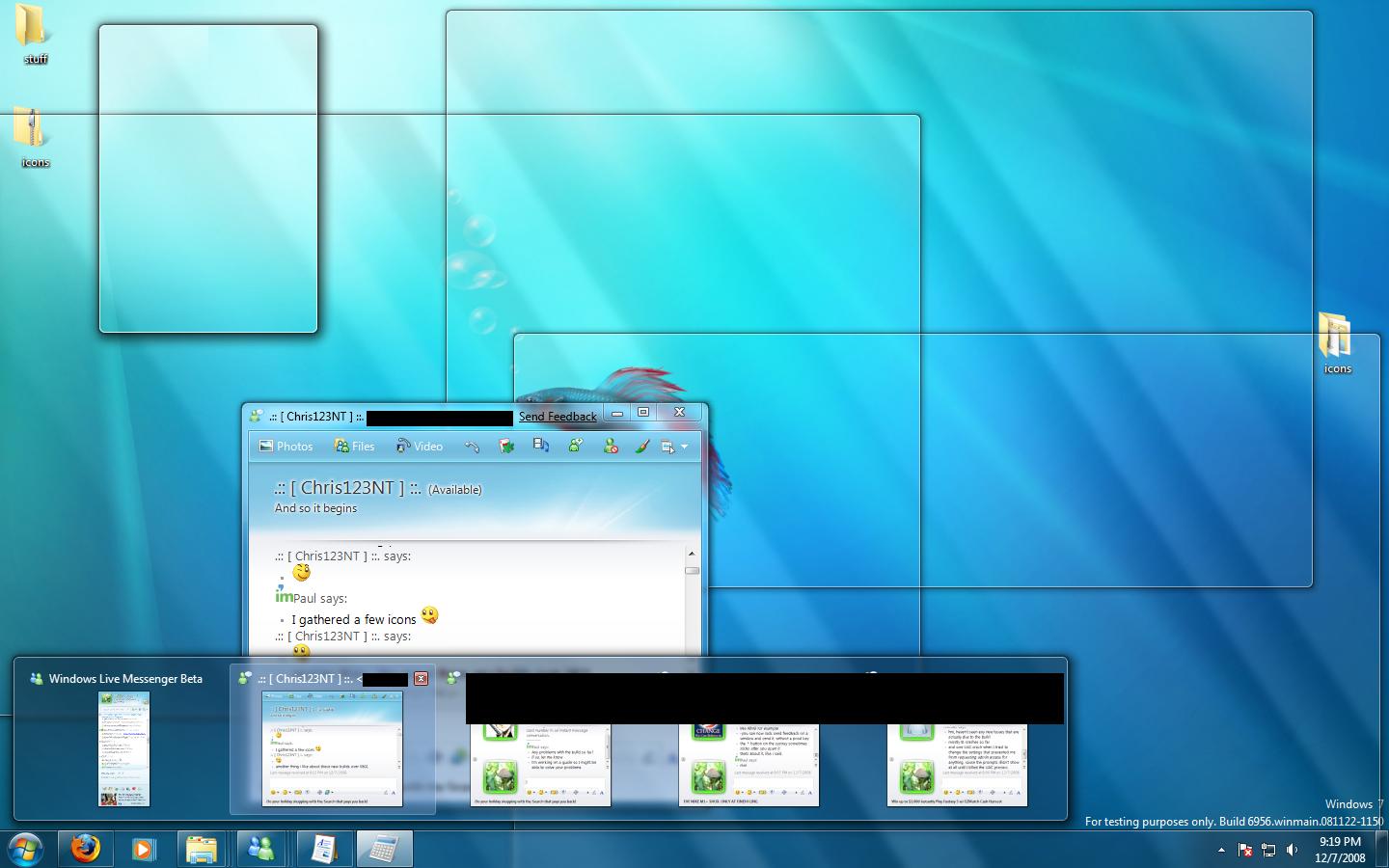The width and height of the screenshot is (1389, 868).
Task: Open the paintbrush color scheme icon
Action: click(642, 446)
